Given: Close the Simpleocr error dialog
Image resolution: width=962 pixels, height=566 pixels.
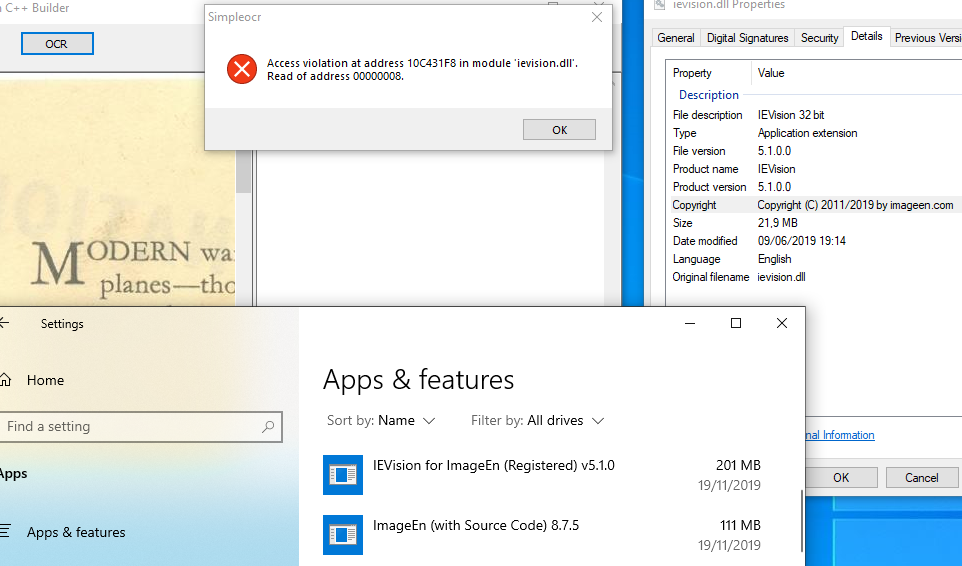Looking at the screenshot, I should (x=596, y=17).
